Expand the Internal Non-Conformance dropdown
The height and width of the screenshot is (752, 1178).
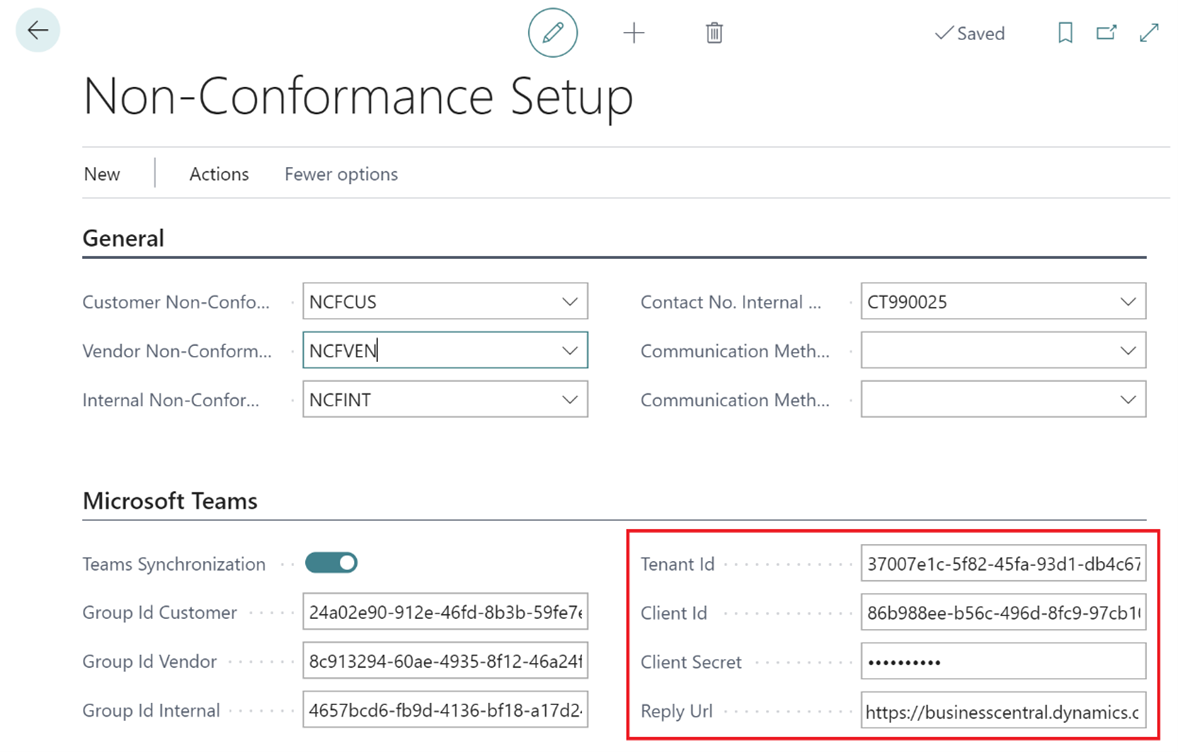tap(569, 400)
